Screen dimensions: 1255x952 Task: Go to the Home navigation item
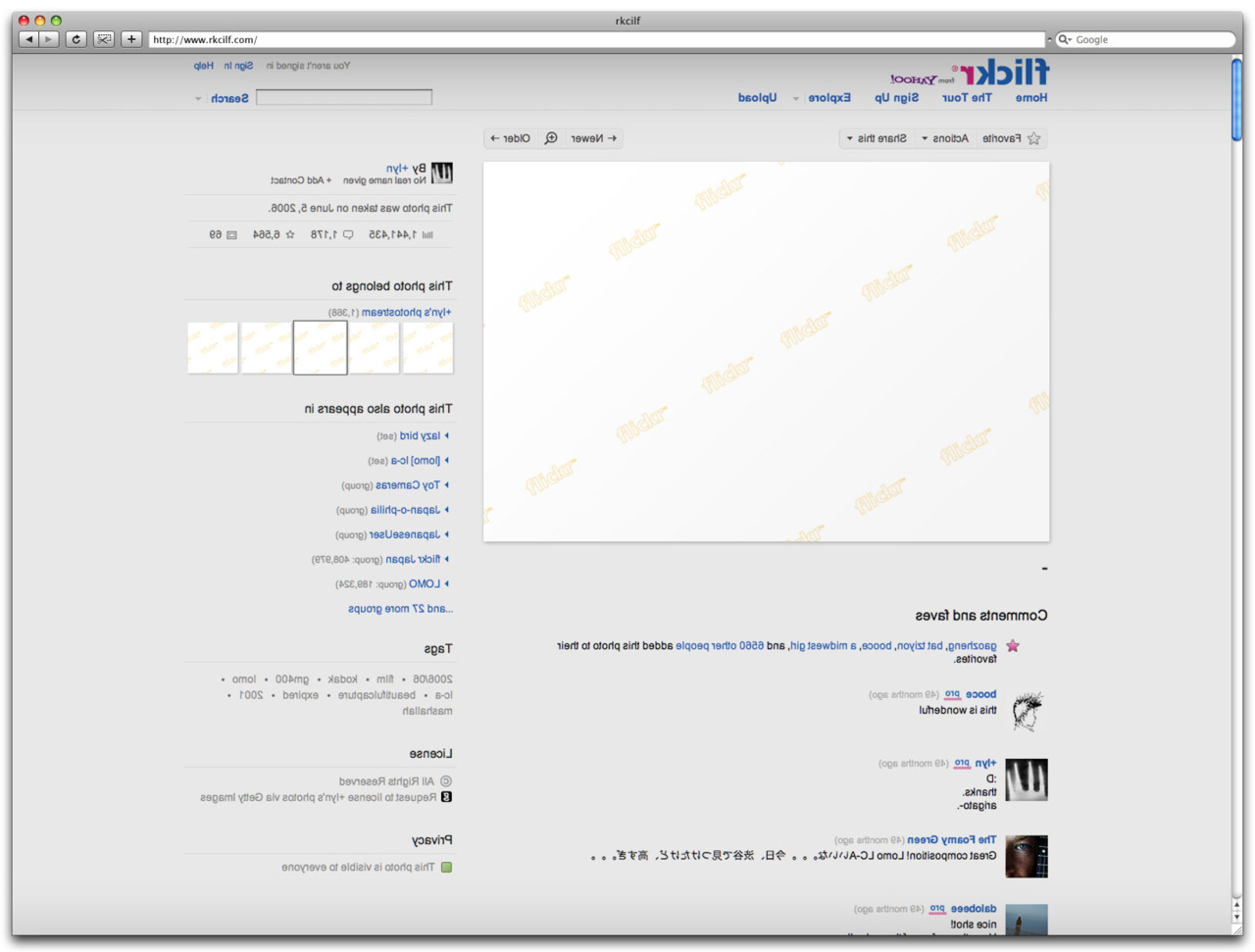pos(1030,98)
